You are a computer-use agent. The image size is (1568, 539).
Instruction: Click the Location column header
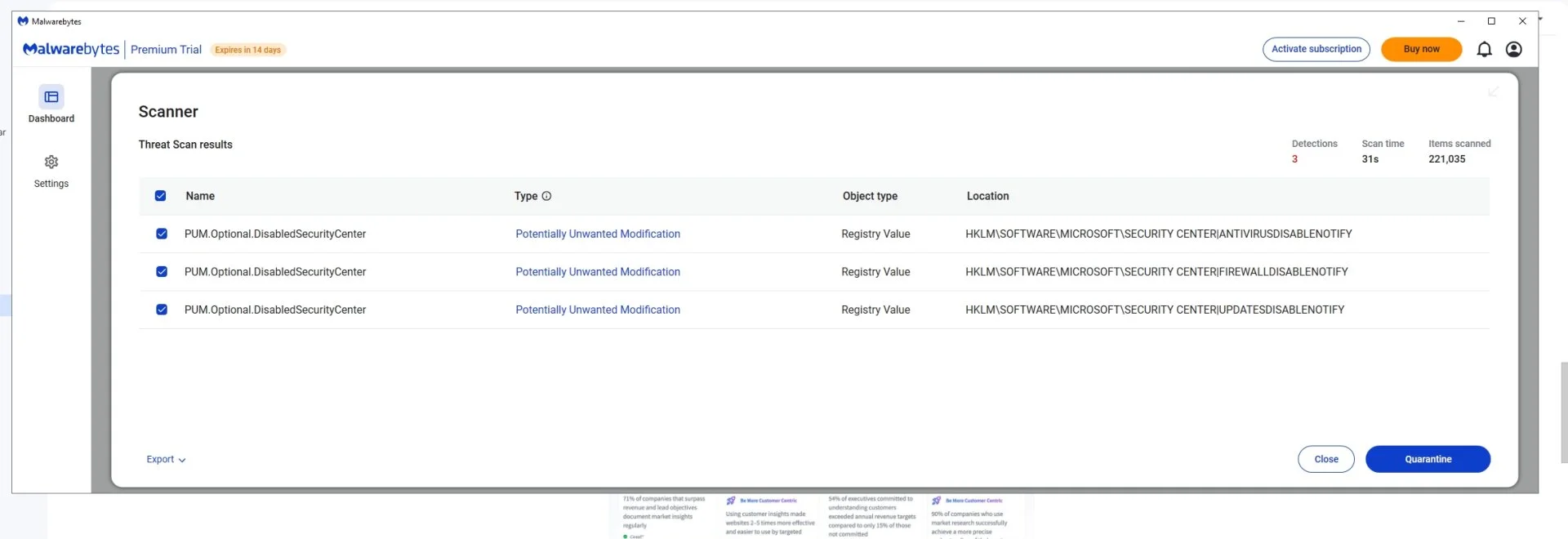987,196
